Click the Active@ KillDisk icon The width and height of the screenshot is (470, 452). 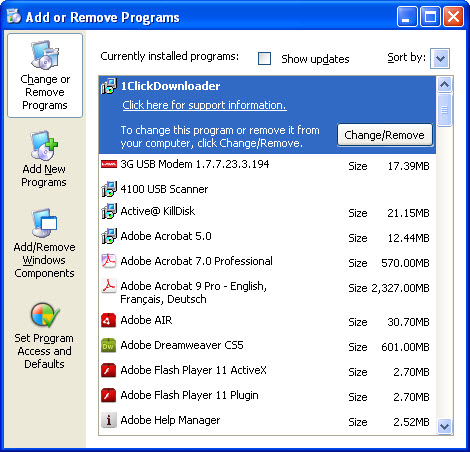point(109,211)
